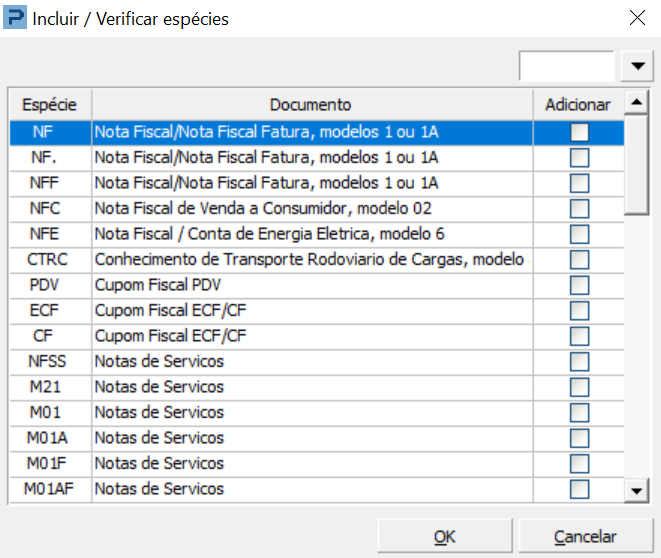Image resolution: width=661 pixels, height=558 pixels.
Task: Click the app icon in title bar
Action: pos(16,18)
